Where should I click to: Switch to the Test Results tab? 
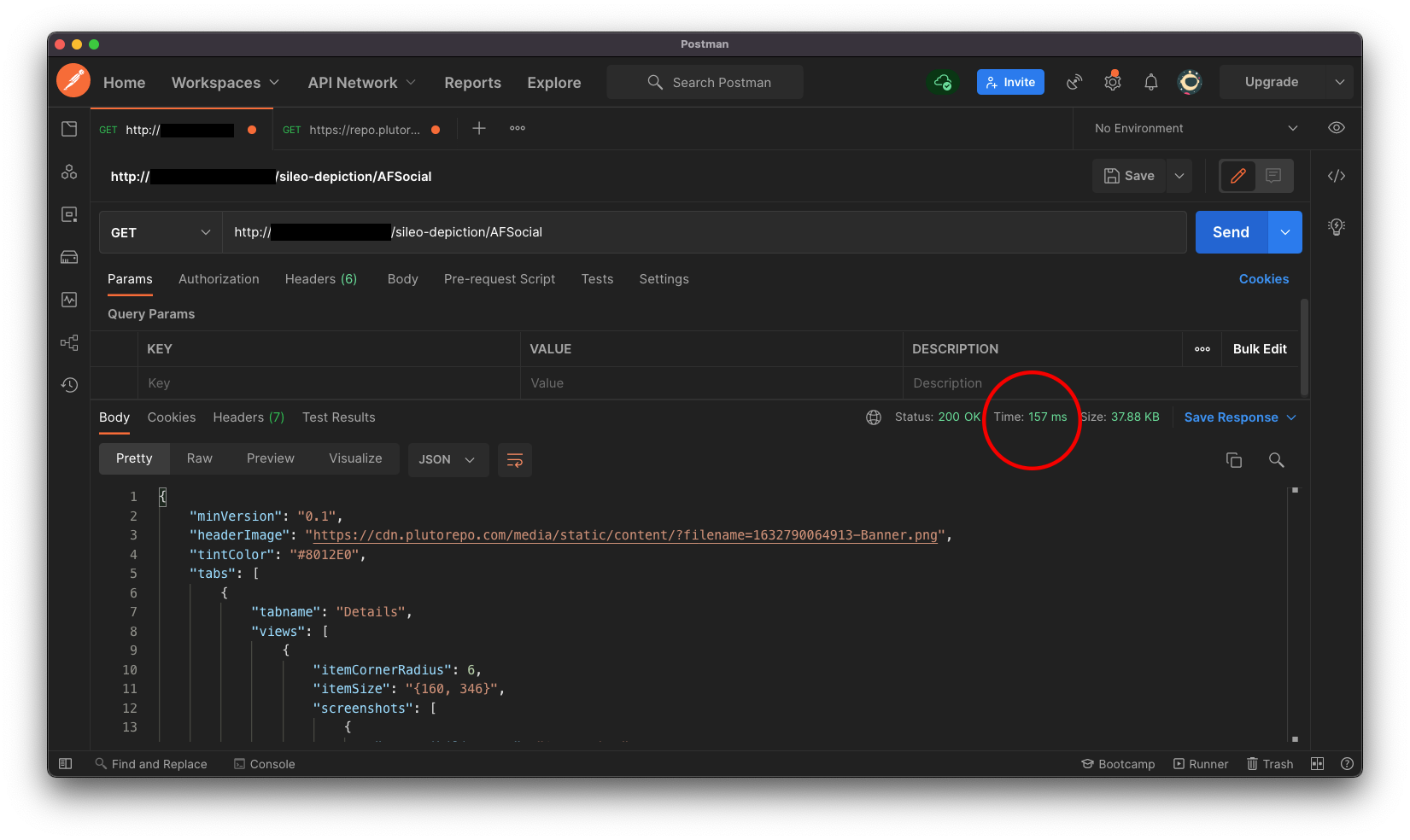click(x=339, y=417)
